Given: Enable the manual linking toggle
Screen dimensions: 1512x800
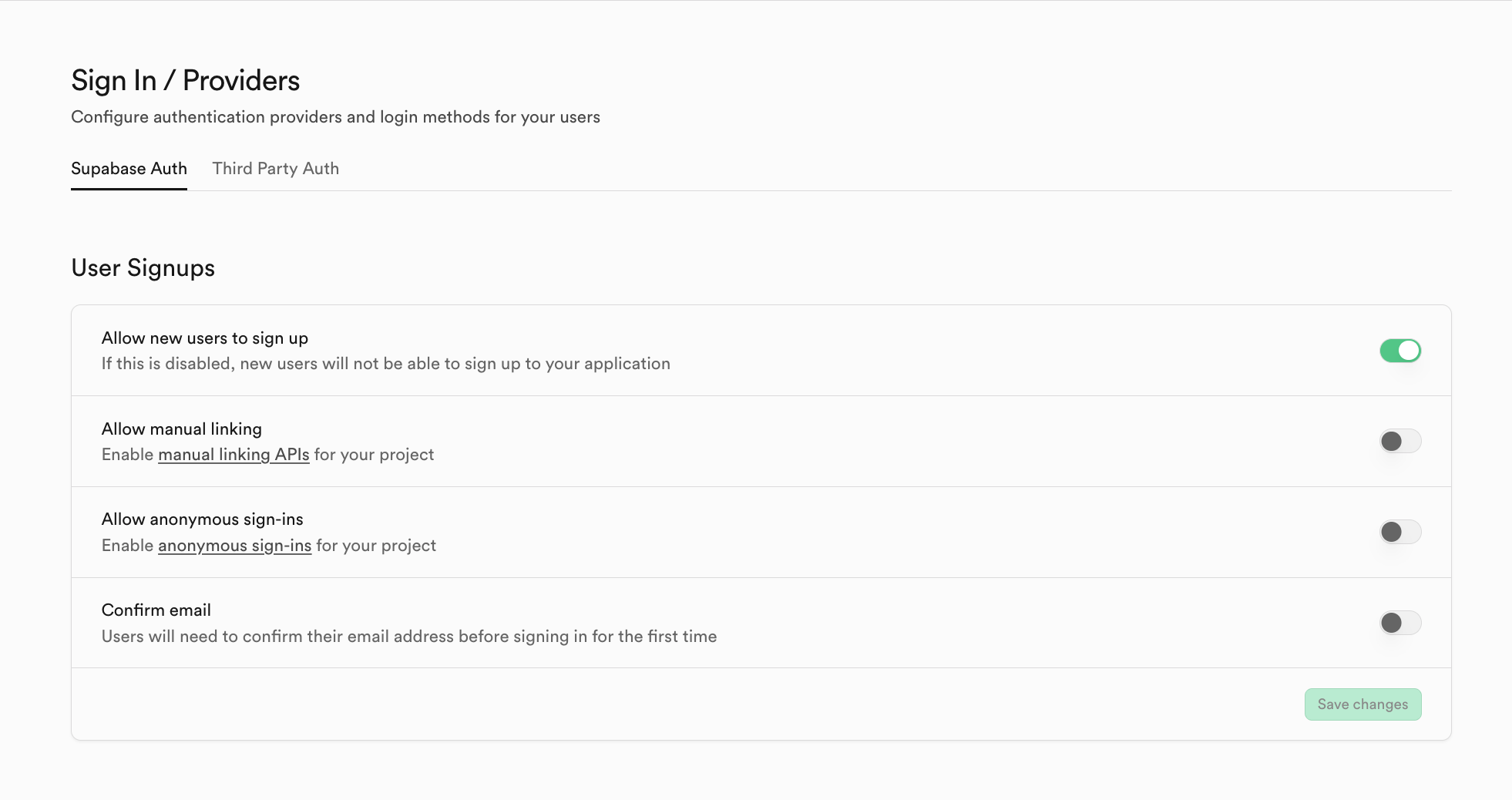Looking at the screenshot, I should (1399, 441).
